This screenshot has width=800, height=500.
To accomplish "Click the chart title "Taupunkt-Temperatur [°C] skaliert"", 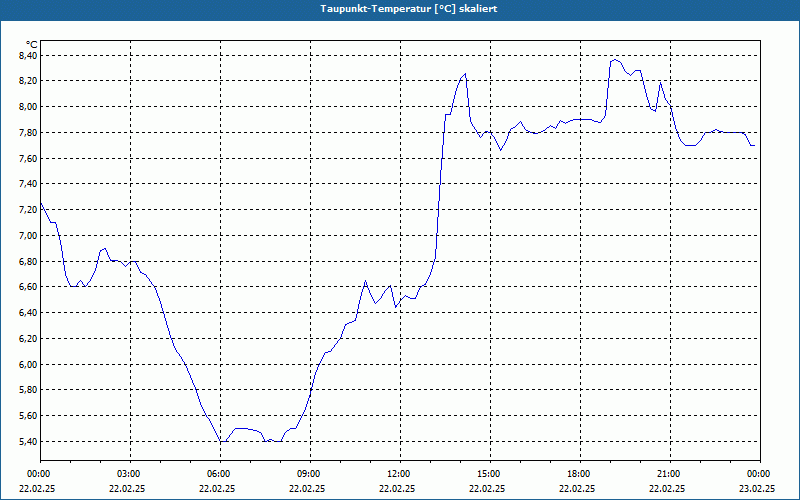I will (x=409, y=9).
